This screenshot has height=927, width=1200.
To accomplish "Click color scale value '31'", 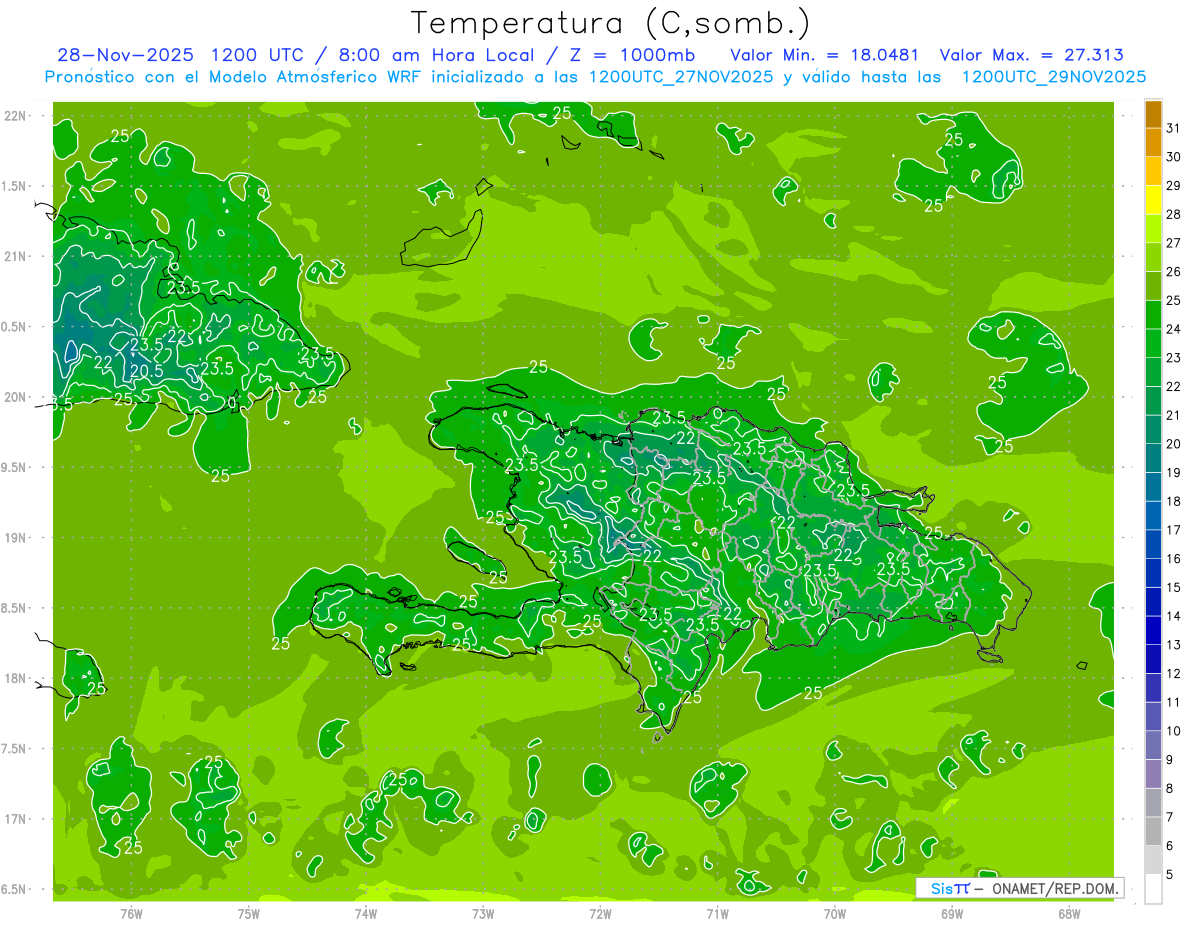I will pos(1174,128).
